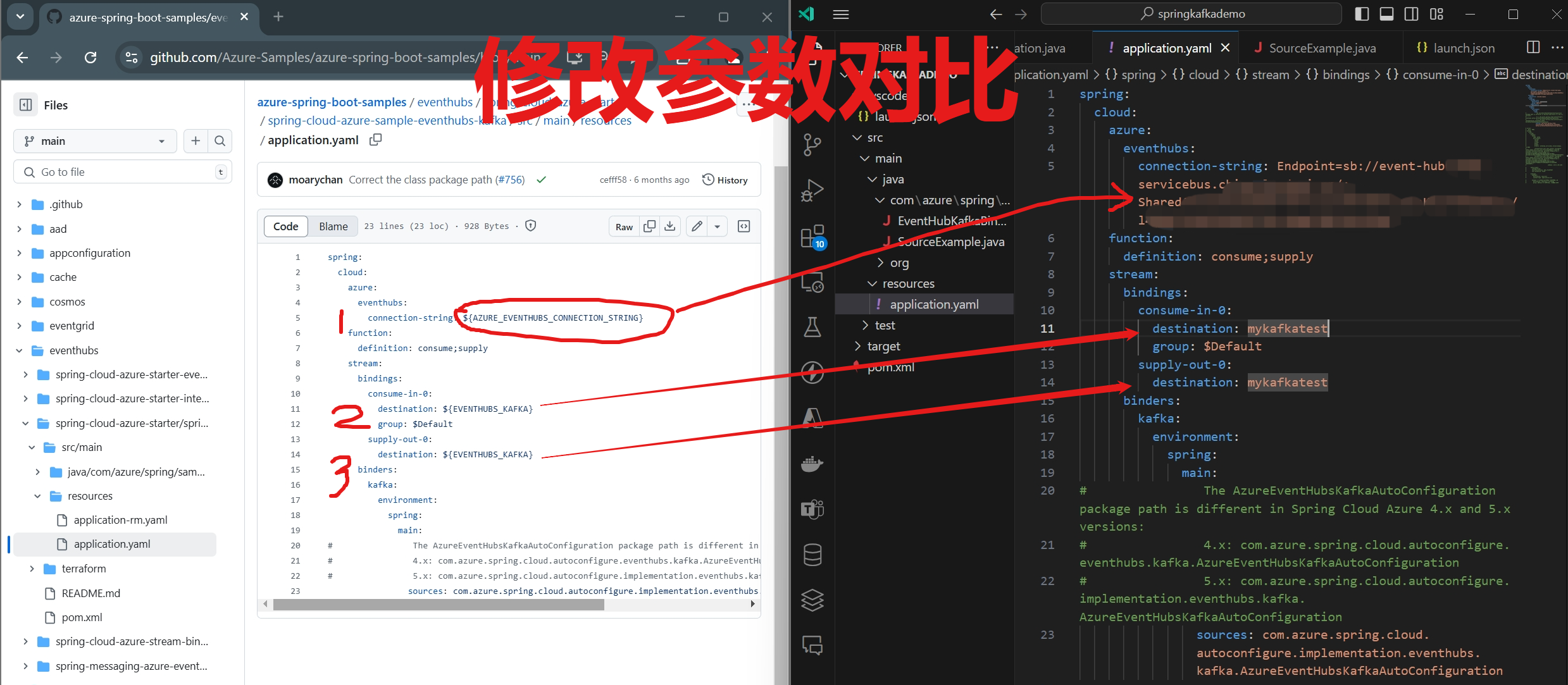The image size is (1568, 685).
Task: Click the pencil edit file icon
Action: [697, 226]
